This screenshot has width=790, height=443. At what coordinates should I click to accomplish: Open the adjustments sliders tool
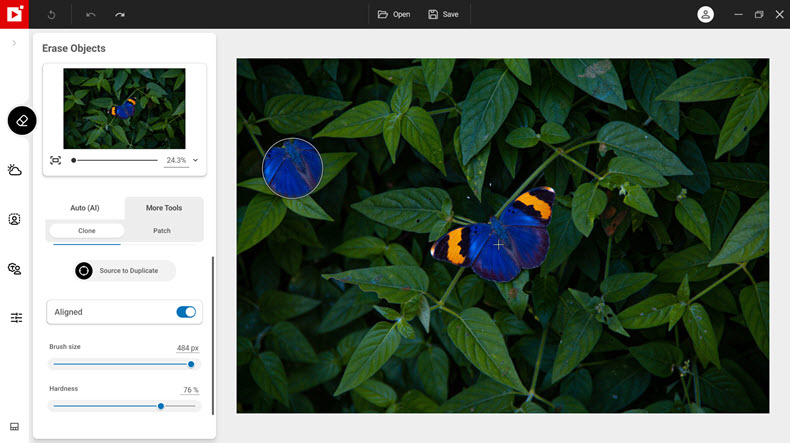(16, 318)
